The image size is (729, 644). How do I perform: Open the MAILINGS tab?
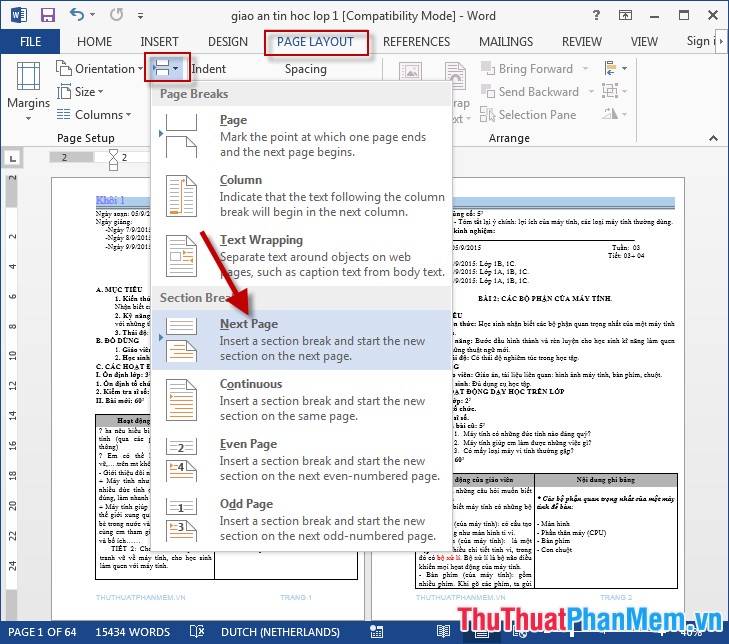pyautogui.click(x=506, y=41)
